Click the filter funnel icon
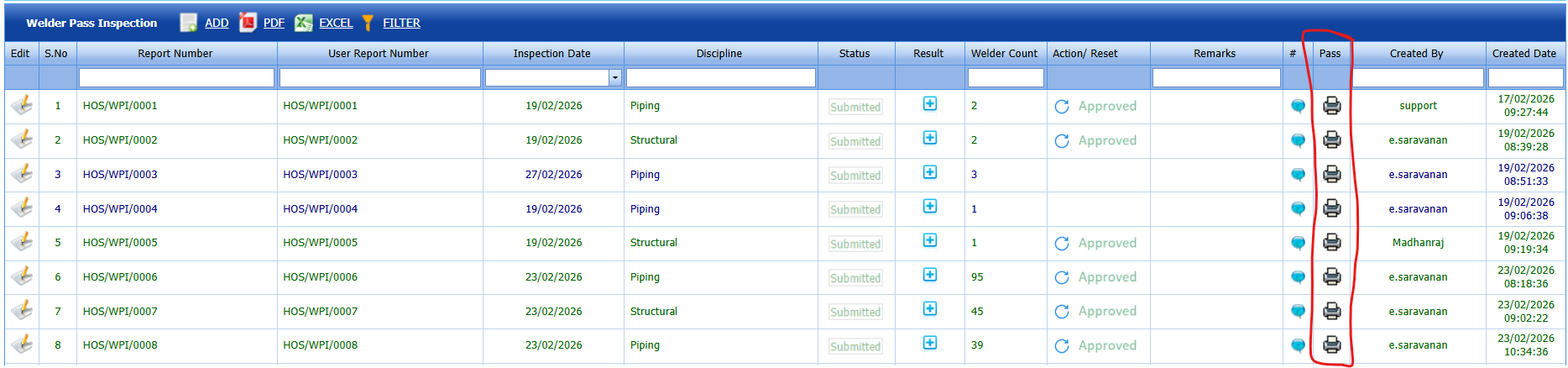The height and width of the screenshot is (368, 1568). pos(368,23)
